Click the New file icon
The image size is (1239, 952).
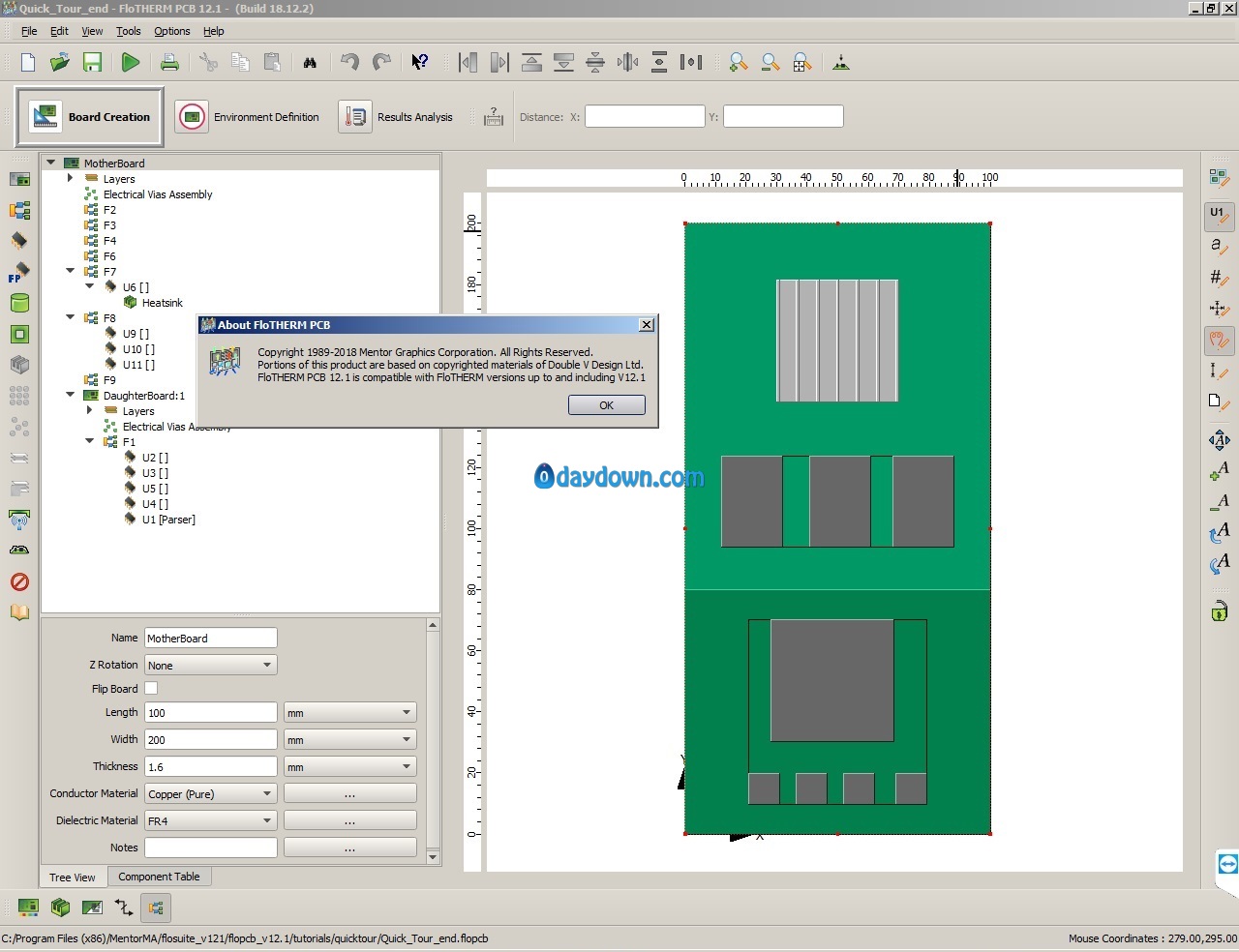point(28,63)
